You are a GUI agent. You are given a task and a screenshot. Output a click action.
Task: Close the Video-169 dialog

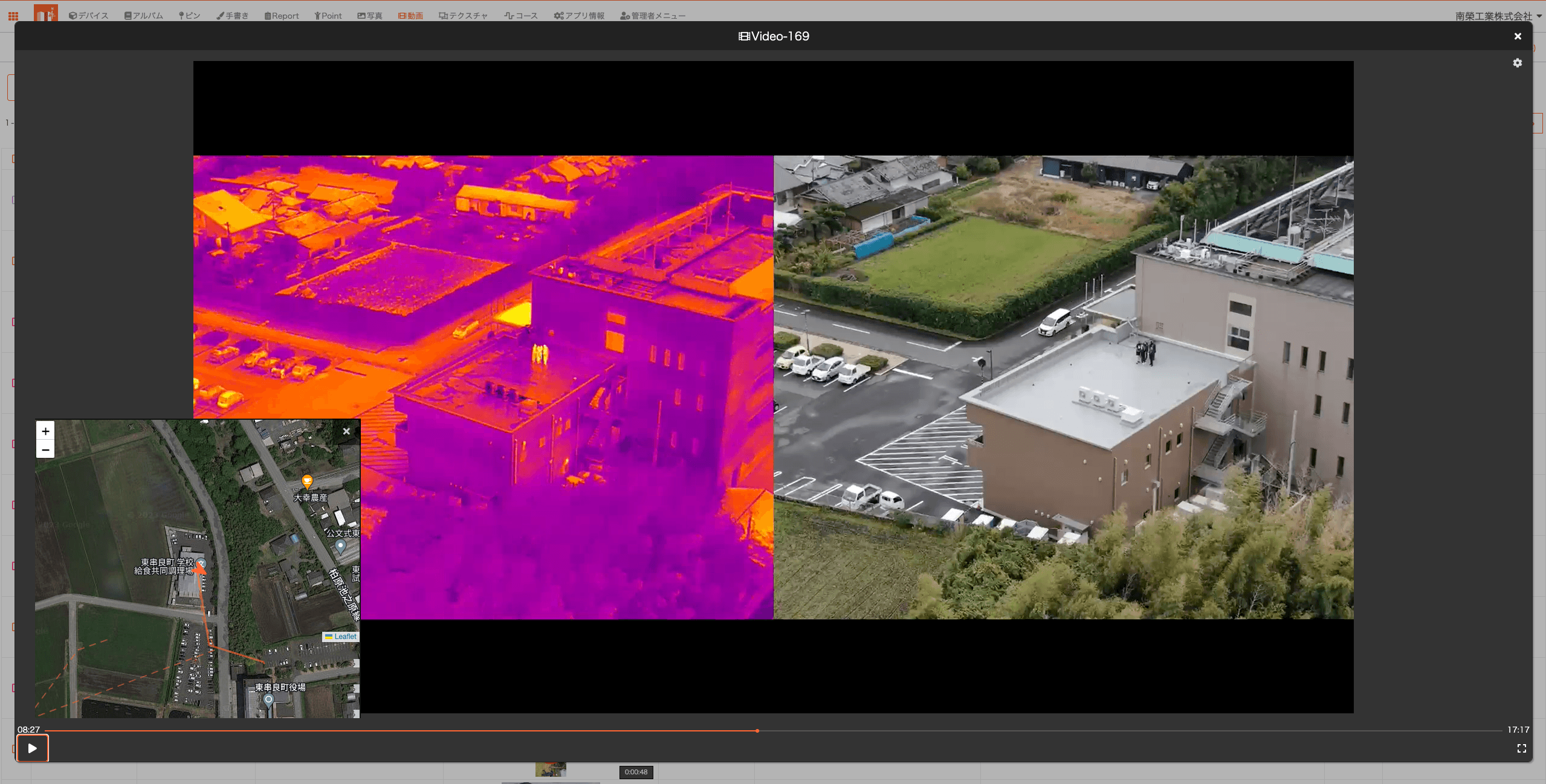pyautogui.click(x=1517, y=36)
